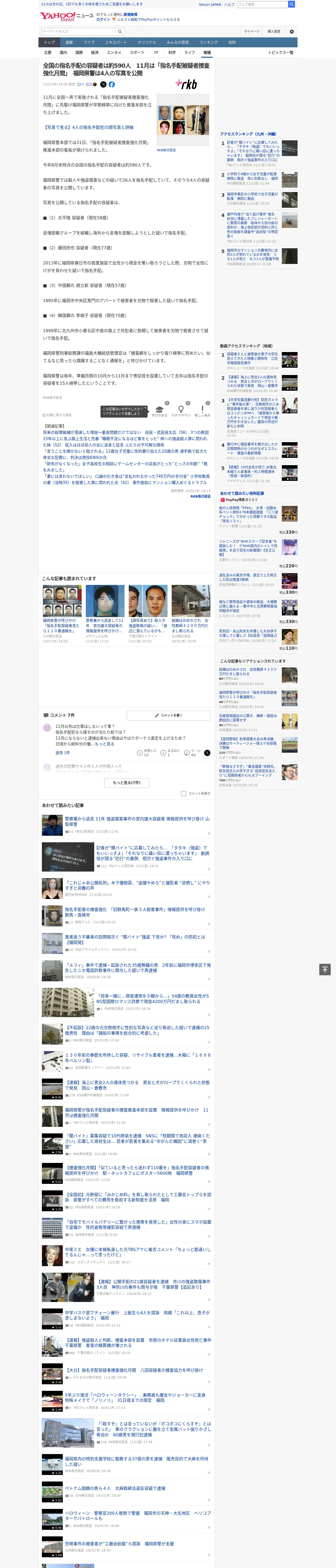Toggle the コメント非表示 checkbox
Screen dimensions: 336x1568
click(183, 794)
